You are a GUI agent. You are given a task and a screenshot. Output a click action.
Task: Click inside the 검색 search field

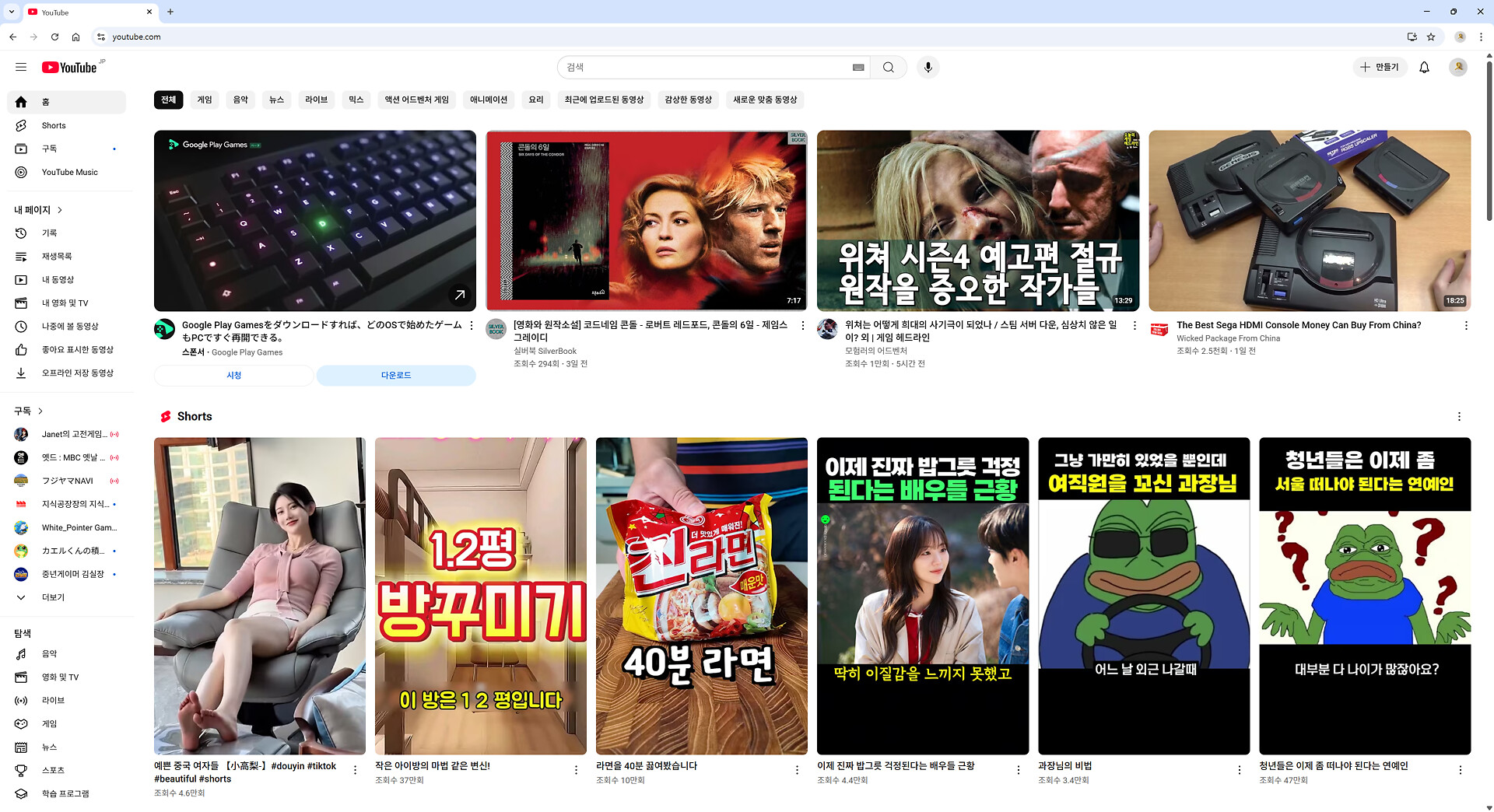click(700, 68)
